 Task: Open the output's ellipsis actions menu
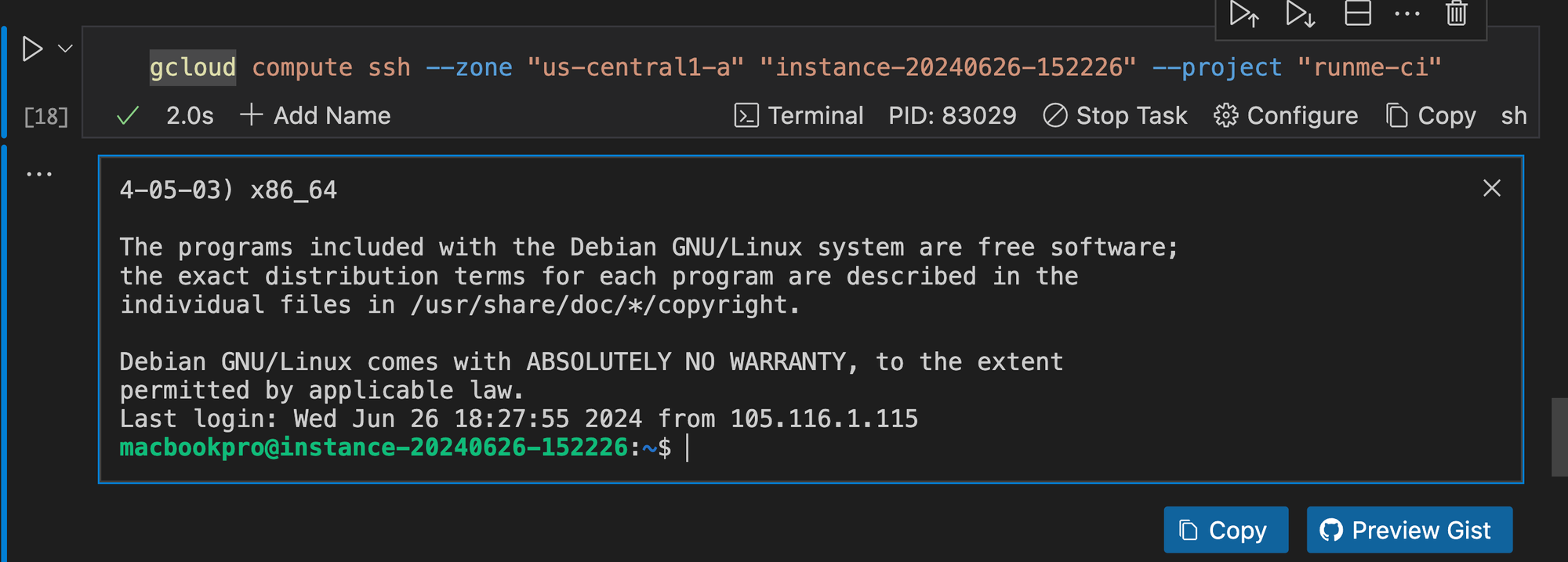pyautogui.click(x=39, y=172)
